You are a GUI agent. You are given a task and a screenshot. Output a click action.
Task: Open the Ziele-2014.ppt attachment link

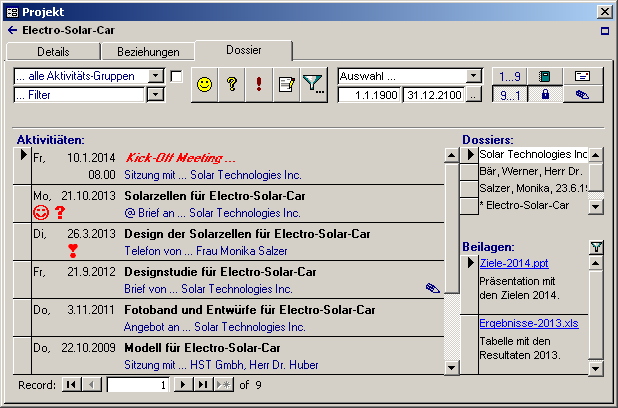[514, 263]
